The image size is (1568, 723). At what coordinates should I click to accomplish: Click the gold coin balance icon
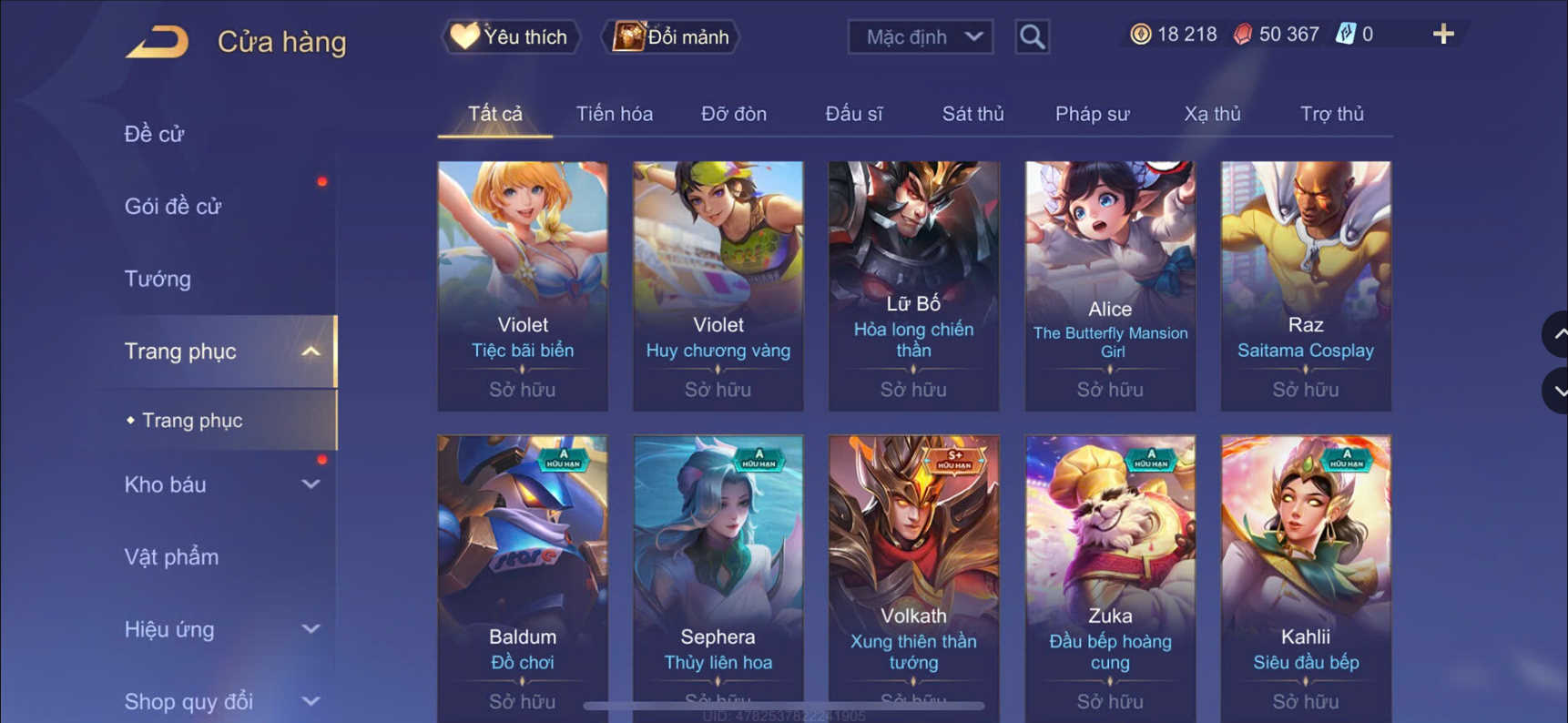click(x=1140, y=35)
